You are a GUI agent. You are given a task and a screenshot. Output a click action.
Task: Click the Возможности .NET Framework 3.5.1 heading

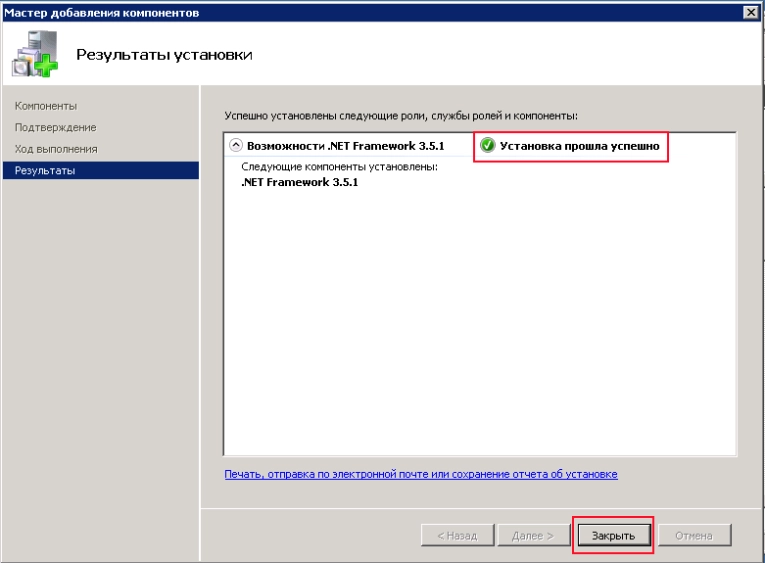(x=345, y=146)
